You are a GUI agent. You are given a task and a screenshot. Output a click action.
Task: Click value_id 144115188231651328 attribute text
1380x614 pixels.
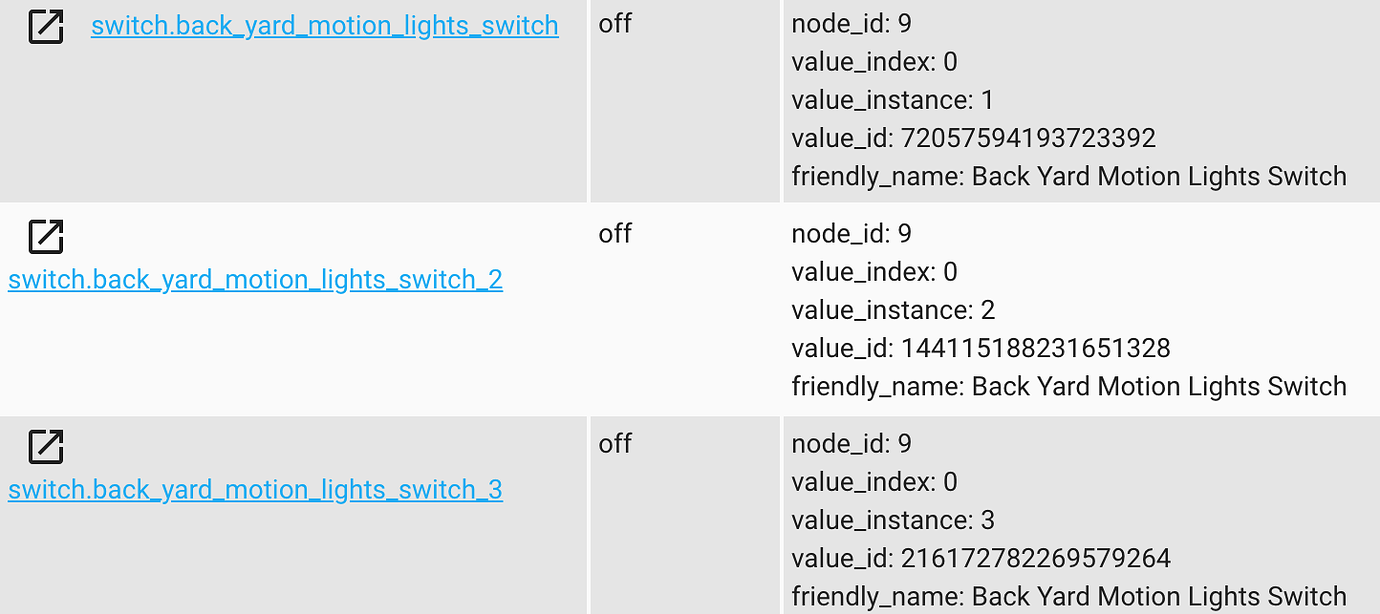pos(983,348)
